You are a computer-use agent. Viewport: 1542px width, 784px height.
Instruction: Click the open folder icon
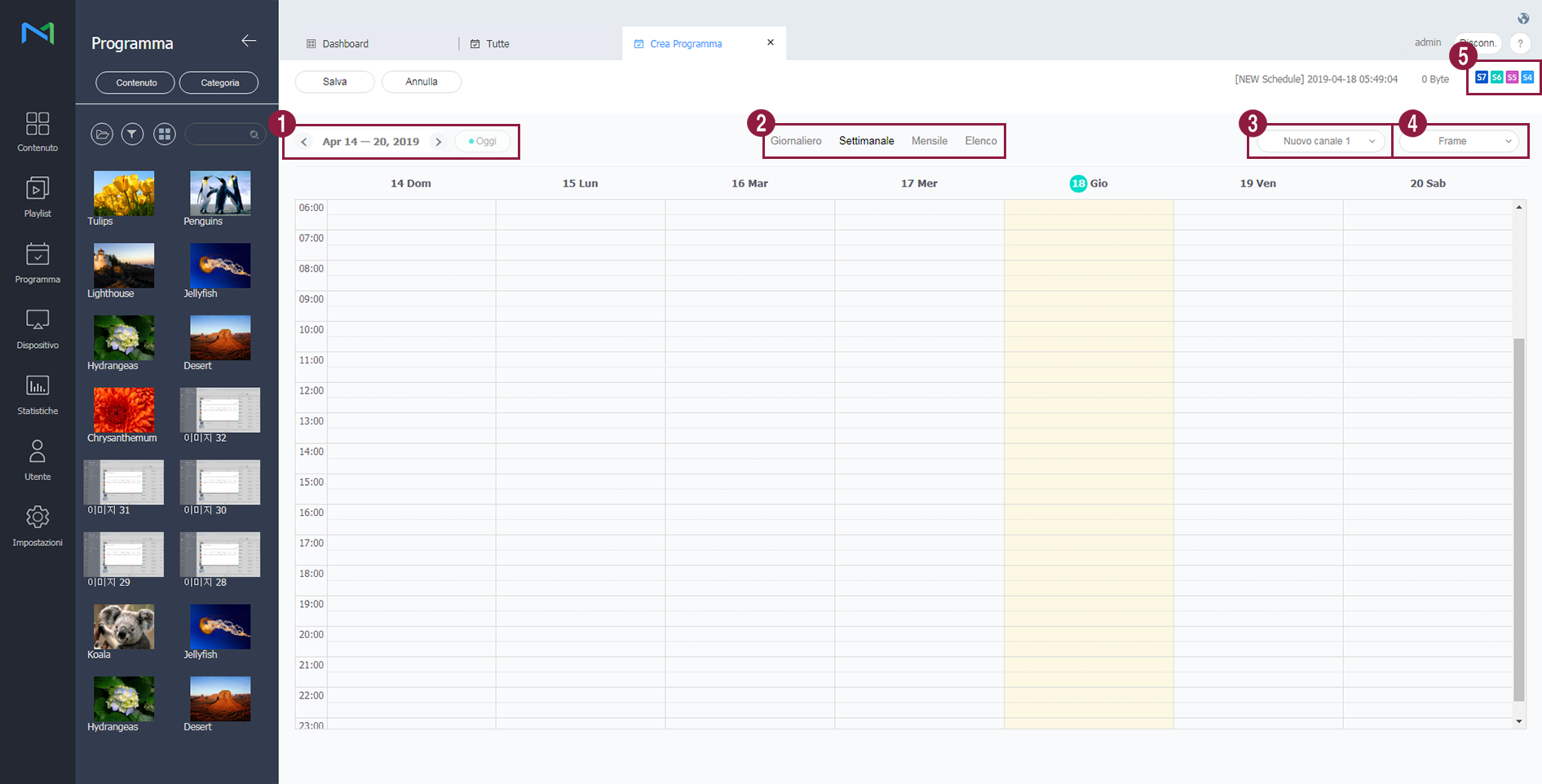[x=102, y=134]
